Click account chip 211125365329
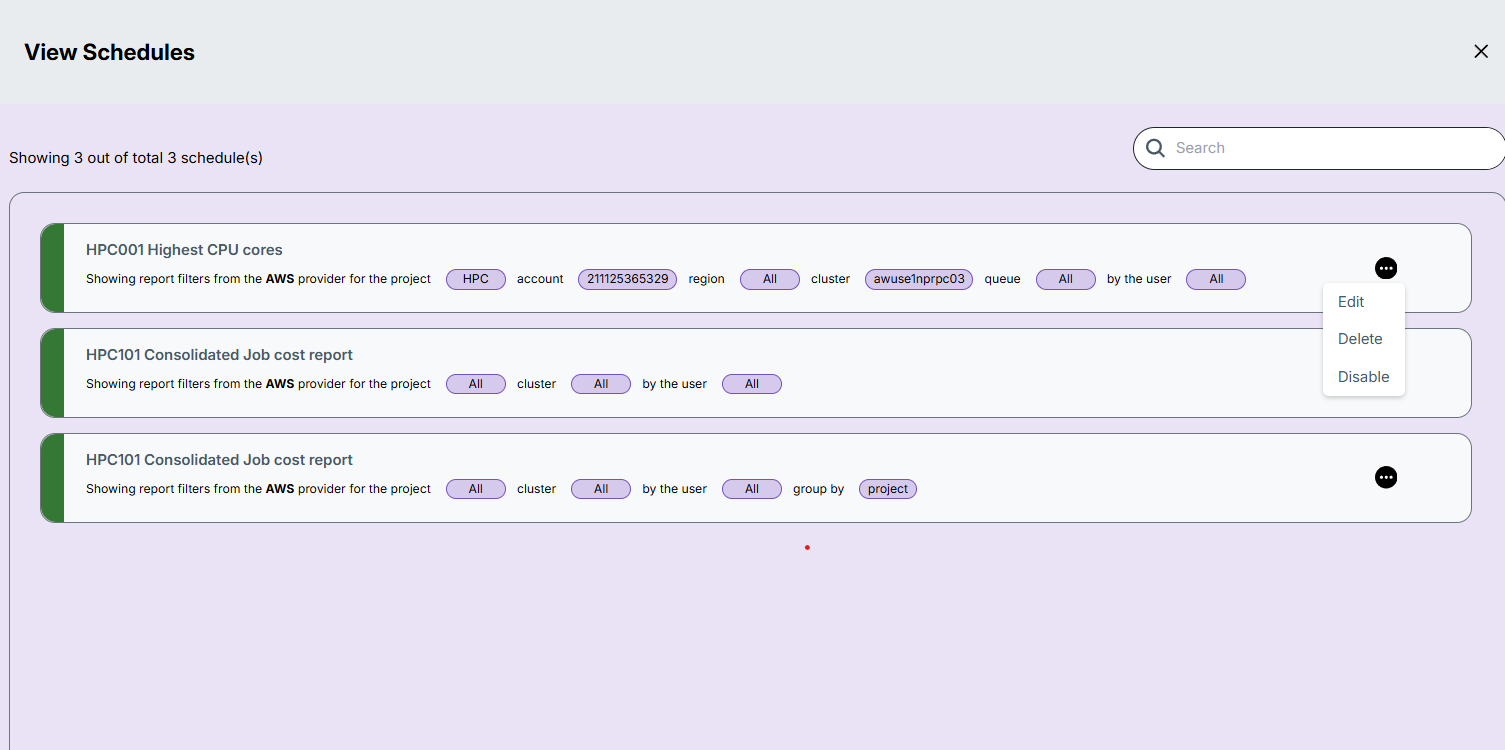The height and width of the screenshot is (750, 1505). (628, 279)
